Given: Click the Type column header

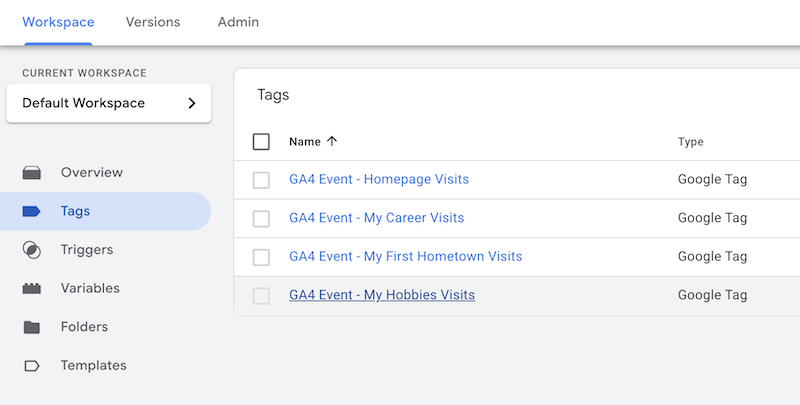Looking at the screenshot, I should (691, 142).
